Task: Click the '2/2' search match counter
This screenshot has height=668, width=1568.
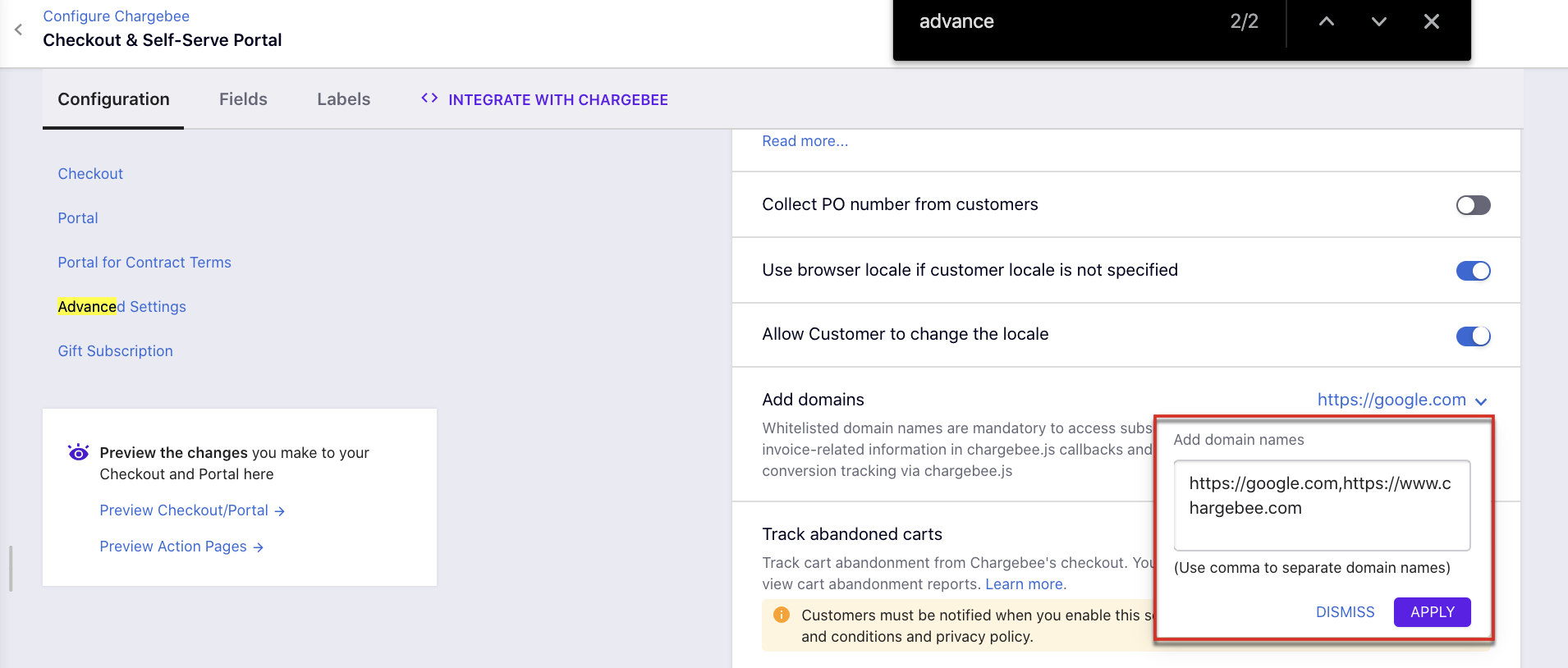Action: [x=1244, y=22]
